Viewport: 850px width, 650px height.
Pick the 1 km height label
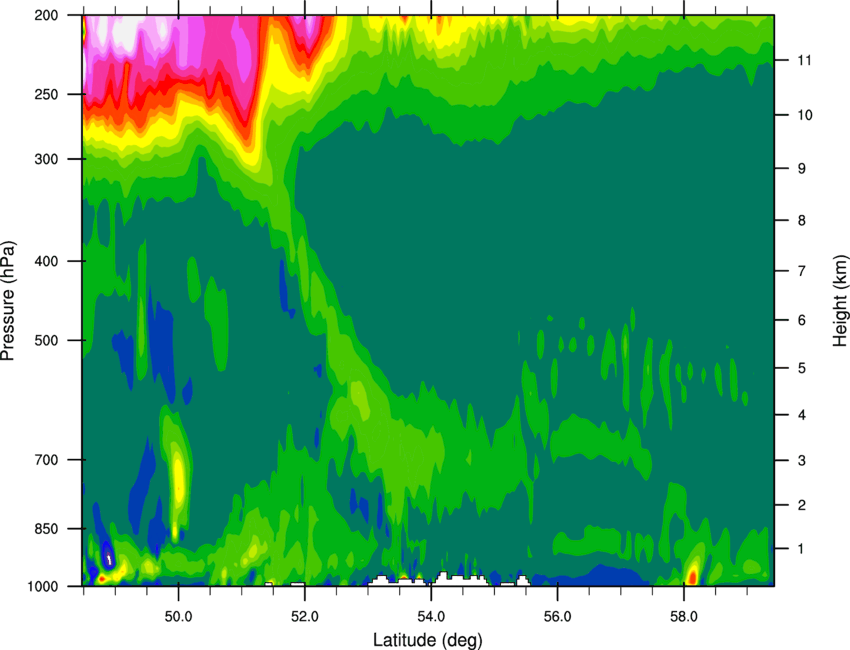coord(802,549)
